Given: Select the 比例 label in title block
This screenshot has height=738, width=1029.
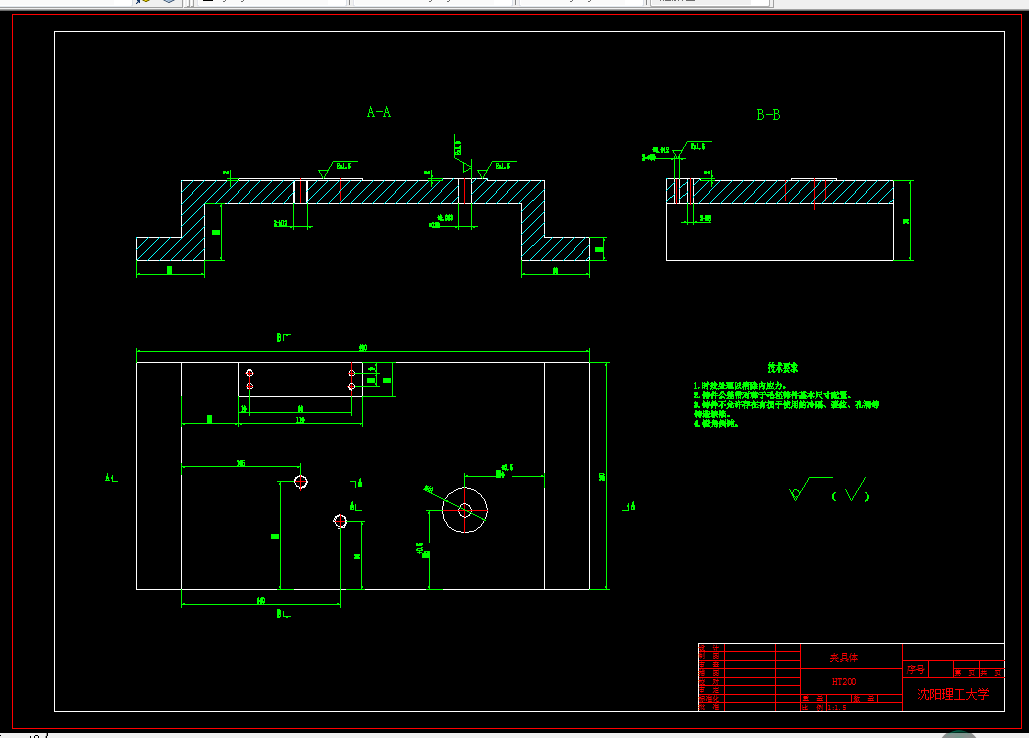Looking at the screenshot, I should tap(812, 708).
